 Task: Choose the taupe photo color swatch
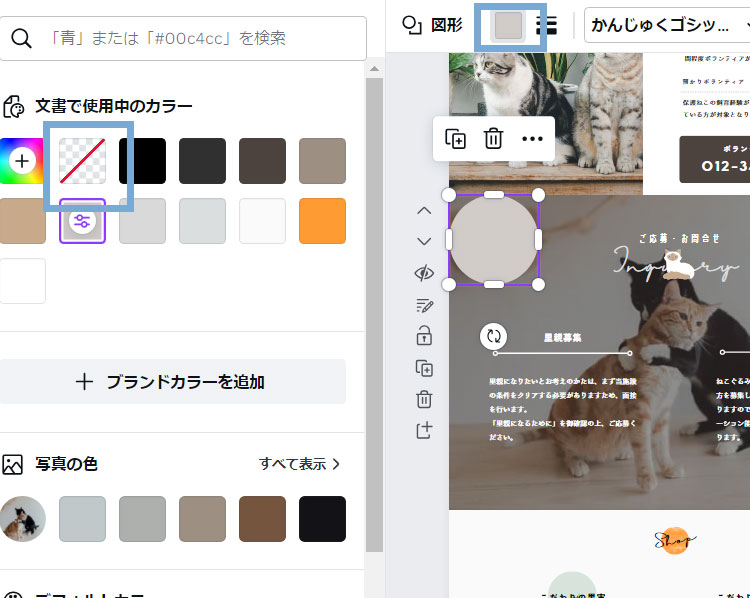[x=202, y=519]
